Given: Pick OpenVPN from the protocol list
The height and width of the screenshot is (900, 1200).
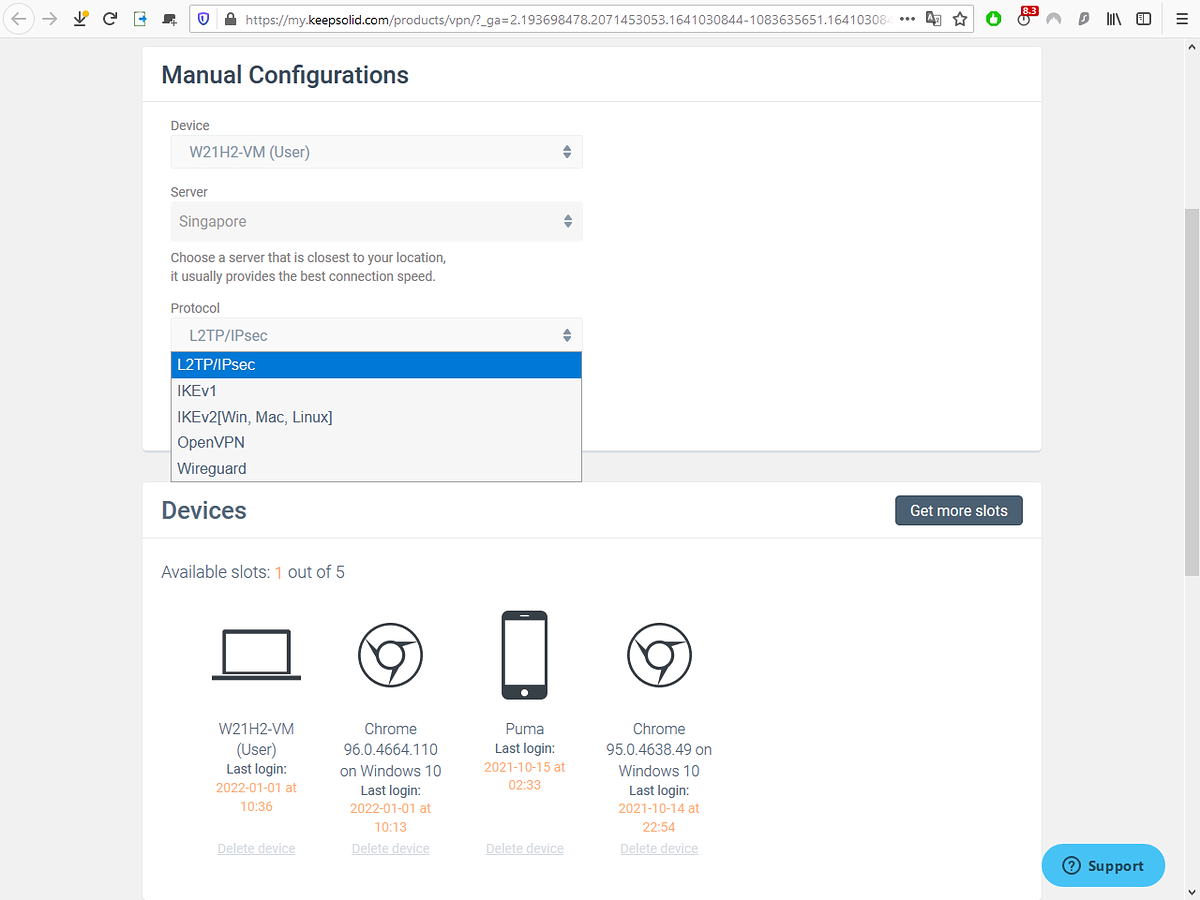Looking at the screenshot, I should point(376,442).
